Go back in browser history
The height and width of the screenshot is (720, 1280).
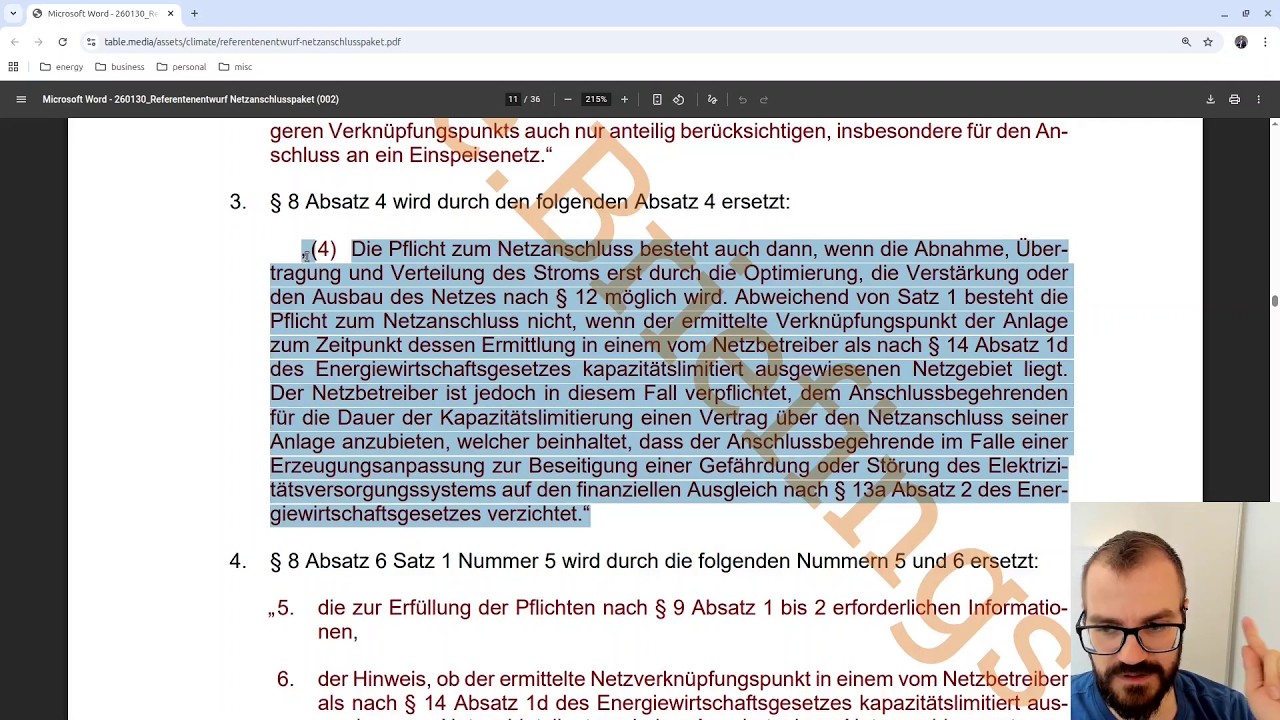pos(15,42)
